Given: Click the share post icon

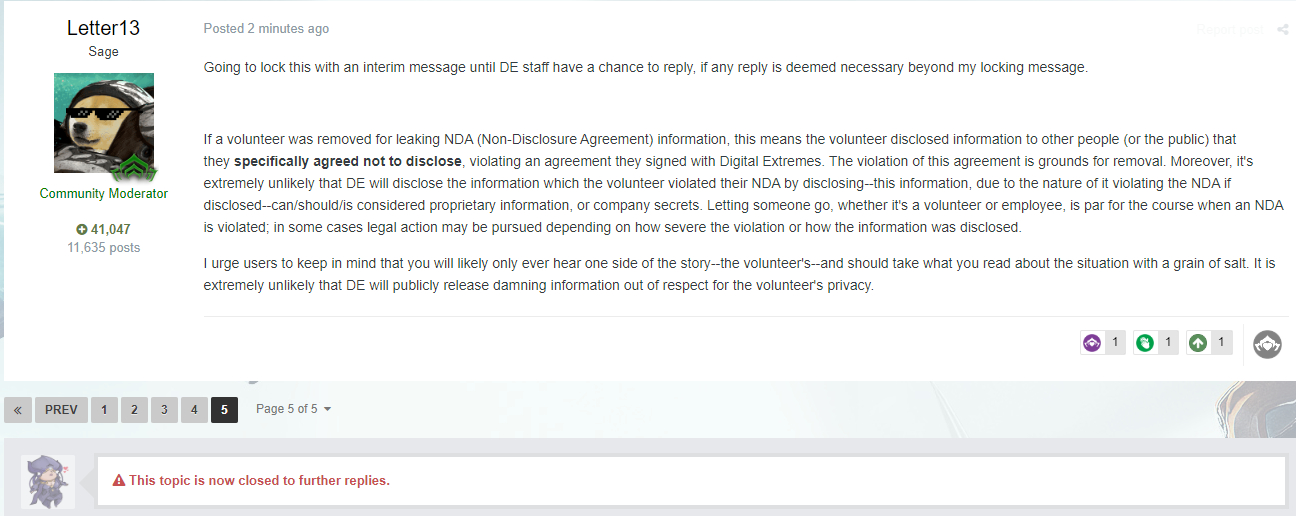Looking at the screenshot, I should coord(1283,30).
